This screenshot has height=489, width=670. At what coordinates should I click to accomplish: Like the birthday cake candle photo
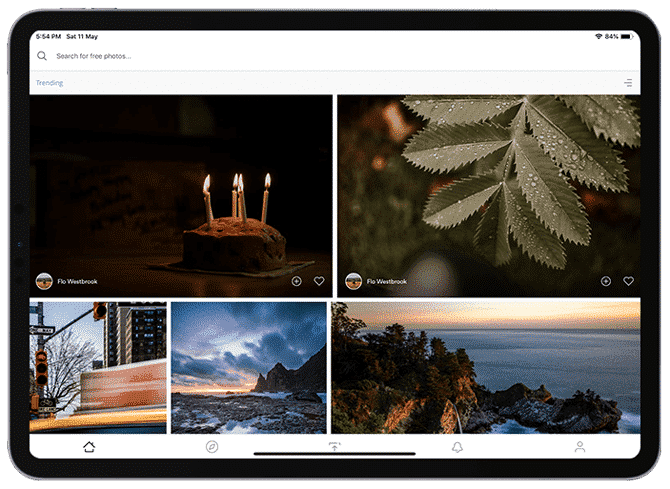coord(319,281)
